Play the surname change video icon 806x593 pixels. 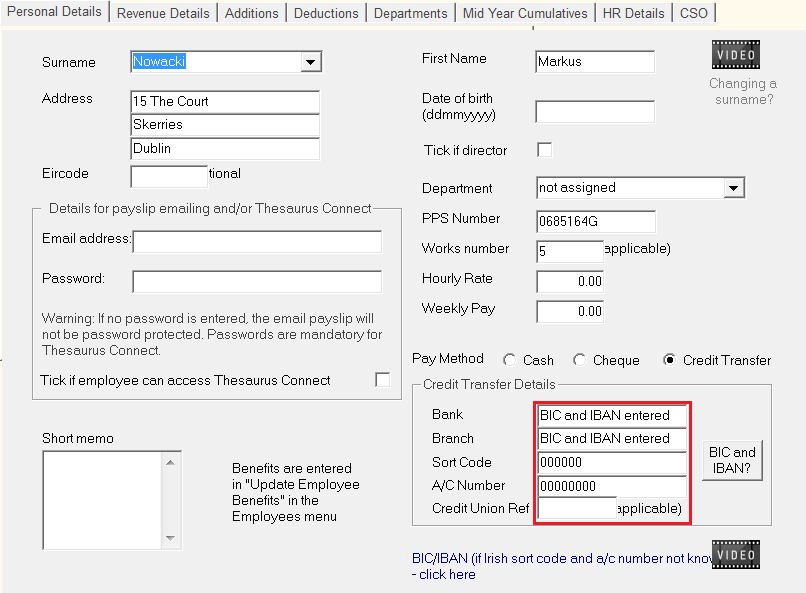tap(736, 54)
